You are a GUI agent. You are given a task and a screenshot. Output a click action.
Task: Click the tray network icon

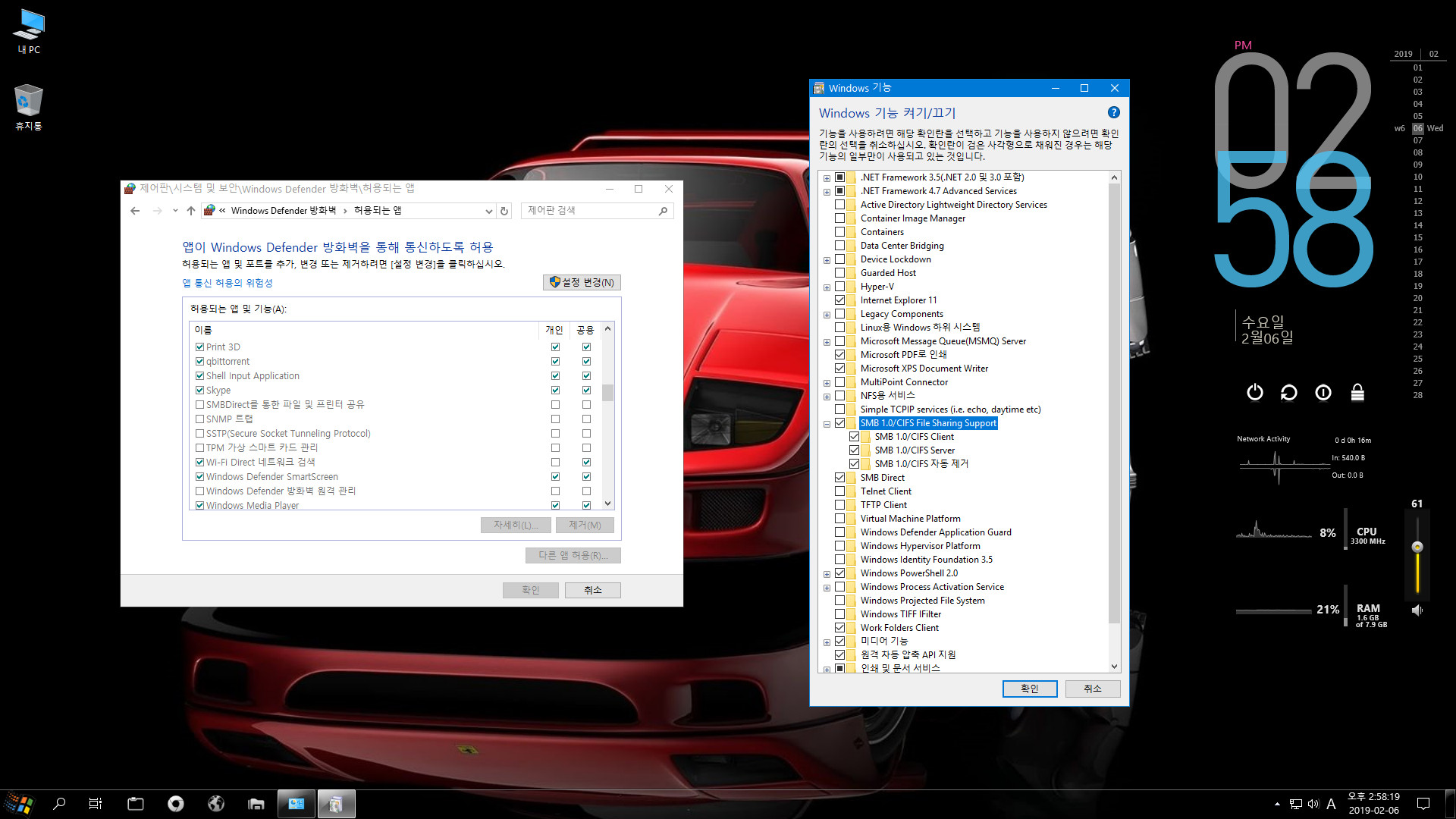point(1296,804)
